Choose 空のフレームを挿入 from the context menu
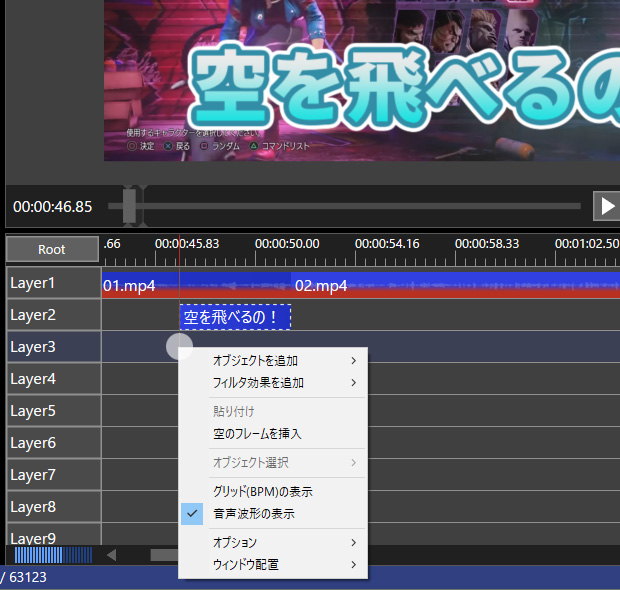The width and height of the screenshot is (620, 590). point(257,434)
